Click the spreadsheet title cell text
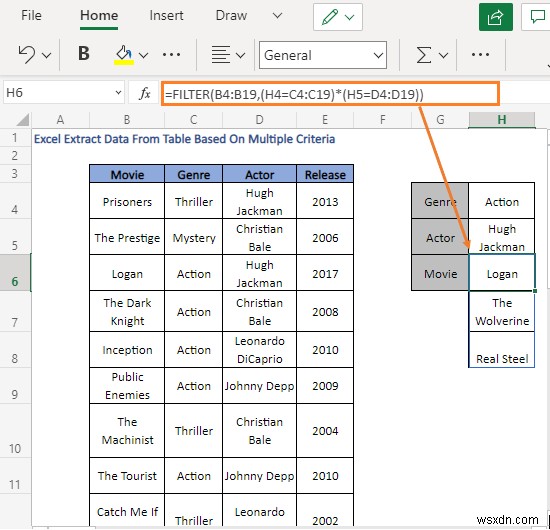Screen dimensions: 550x530 point(185,139)
